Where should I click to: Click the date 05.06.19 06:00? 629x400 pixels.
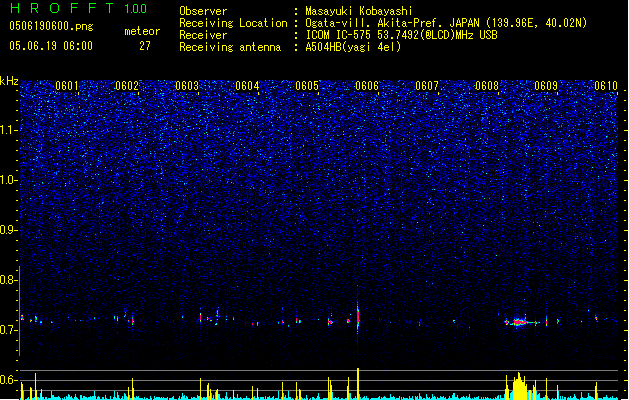pyautogui.click(x=51, y=46)
